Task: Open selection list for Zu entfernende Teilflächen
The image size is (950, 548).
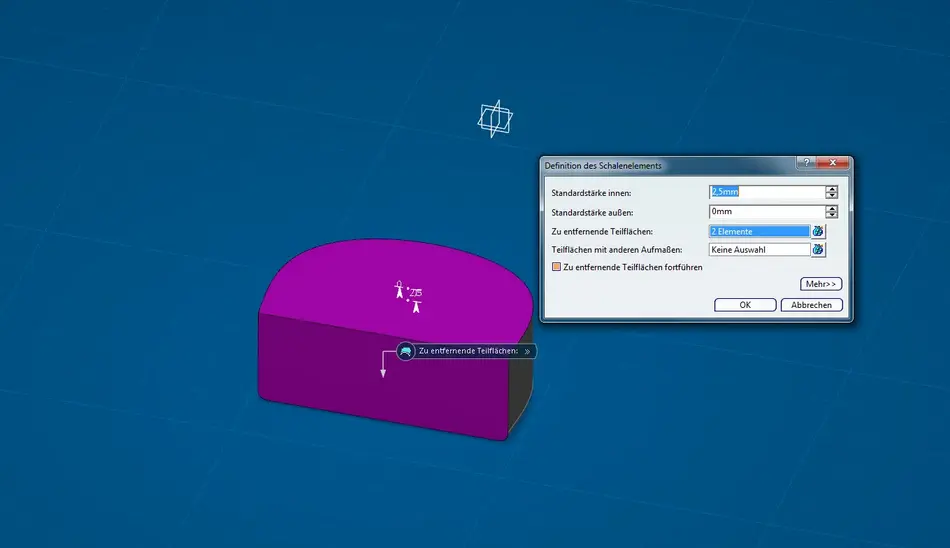Action: coord(818,231)
